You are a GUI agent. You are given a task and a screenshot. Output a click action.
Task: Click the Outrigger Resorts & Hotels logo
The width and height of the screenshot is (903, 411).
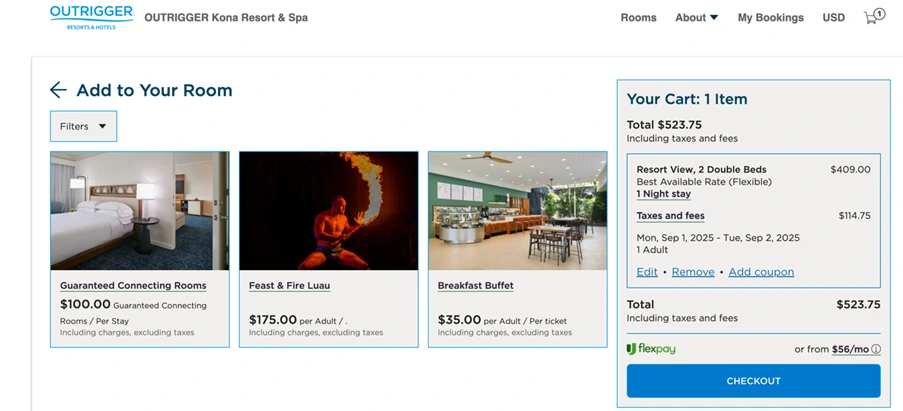[90, 17]
